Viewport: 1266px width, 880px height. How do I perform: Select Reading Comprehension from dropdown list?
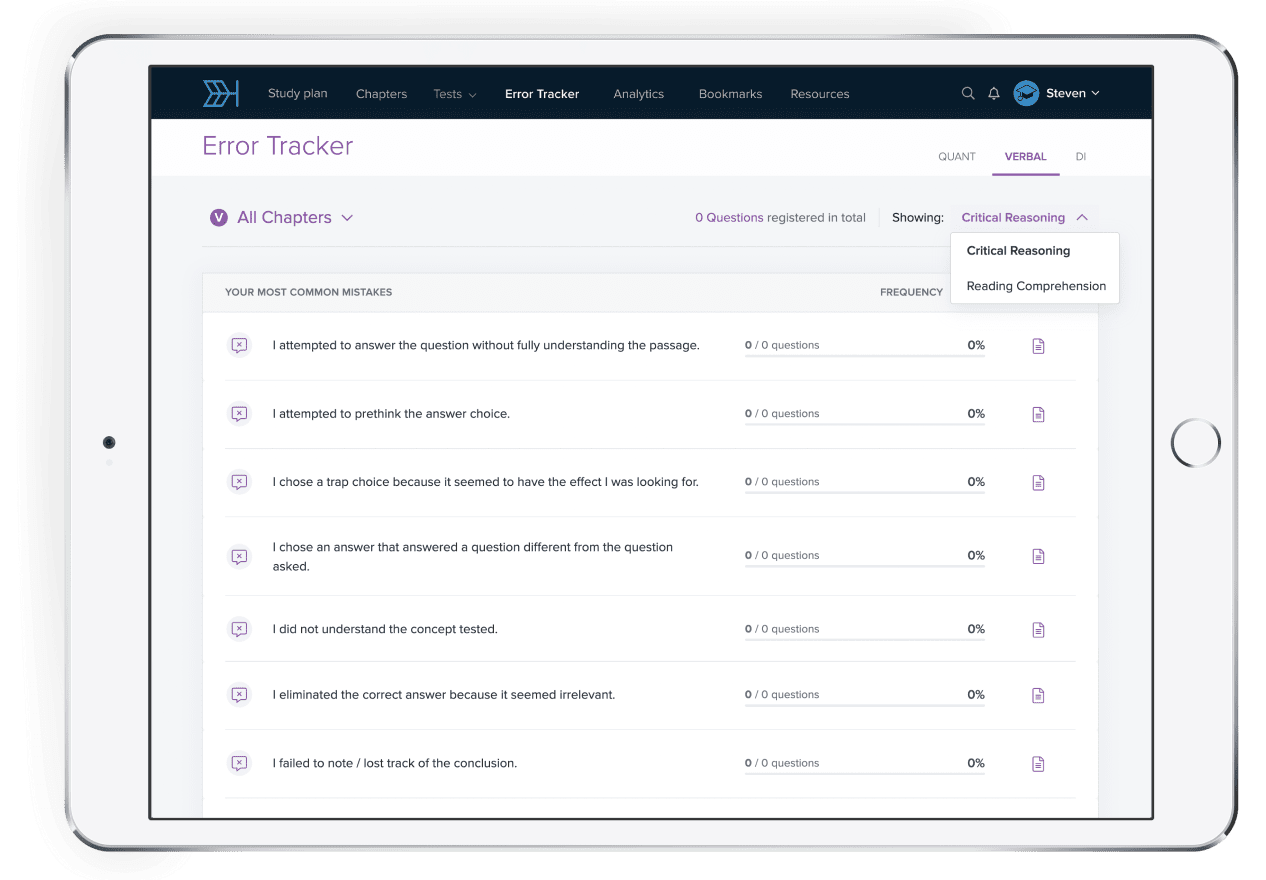click(1035, 286)
